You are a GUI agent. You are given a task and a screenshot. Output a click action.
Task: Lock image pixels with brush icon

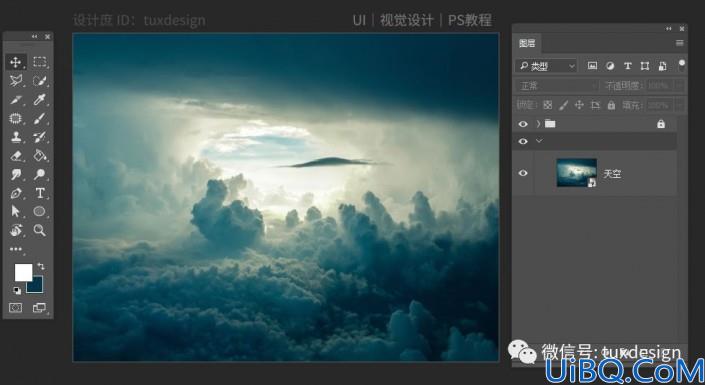(x=563, y=105)
